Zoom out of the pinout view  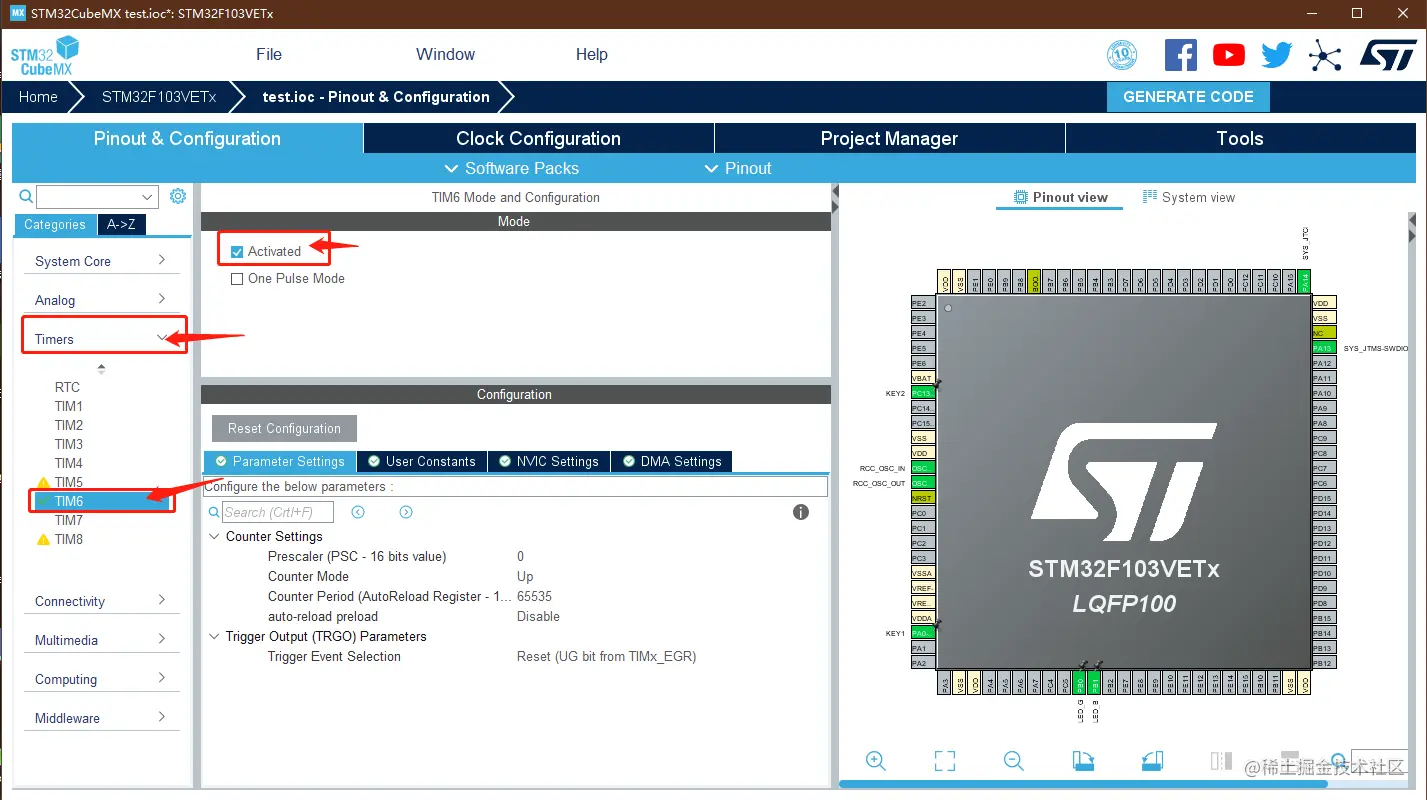(1014, 761)
